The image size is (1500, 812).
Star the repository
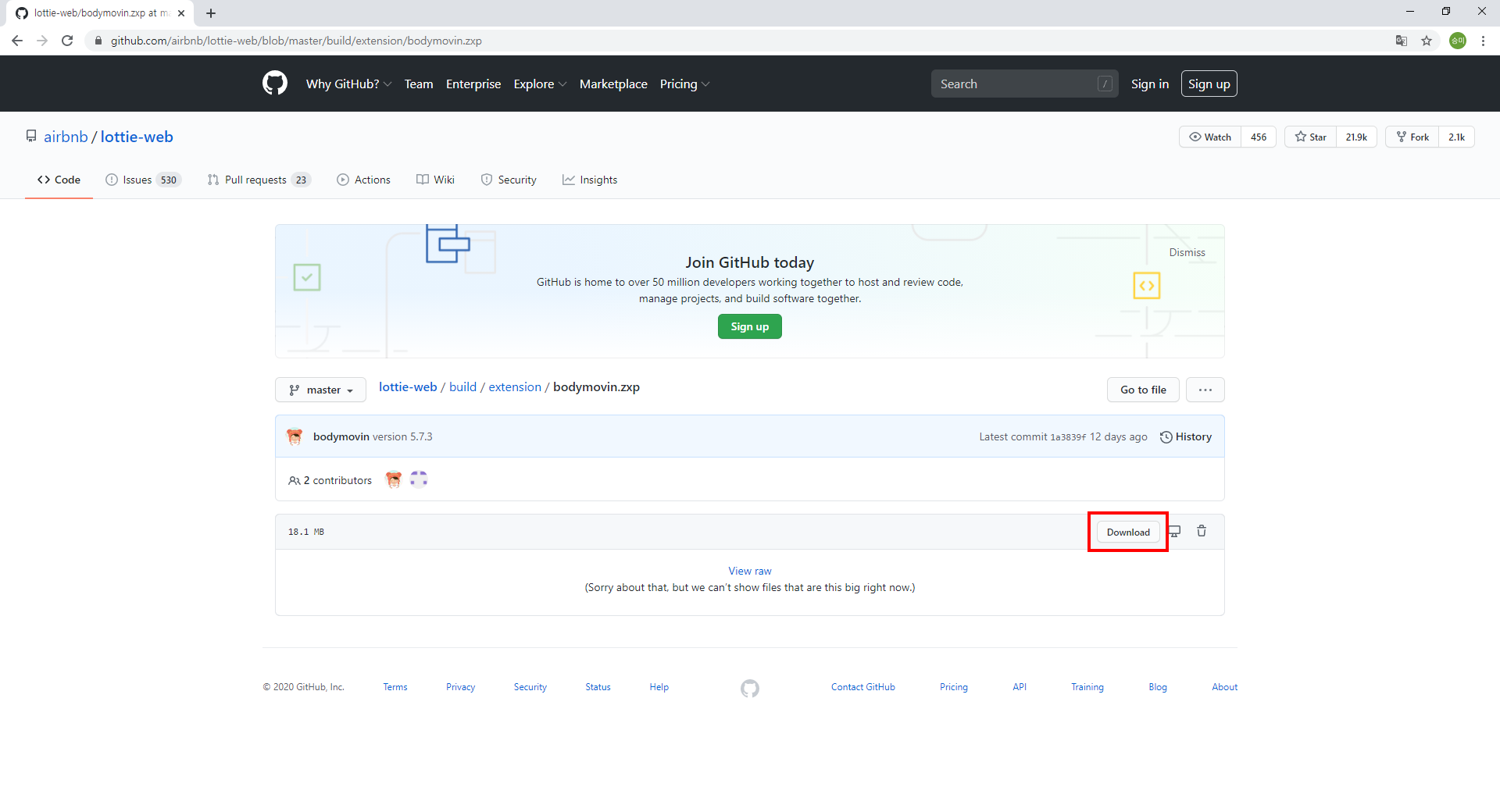[1310, 137]
